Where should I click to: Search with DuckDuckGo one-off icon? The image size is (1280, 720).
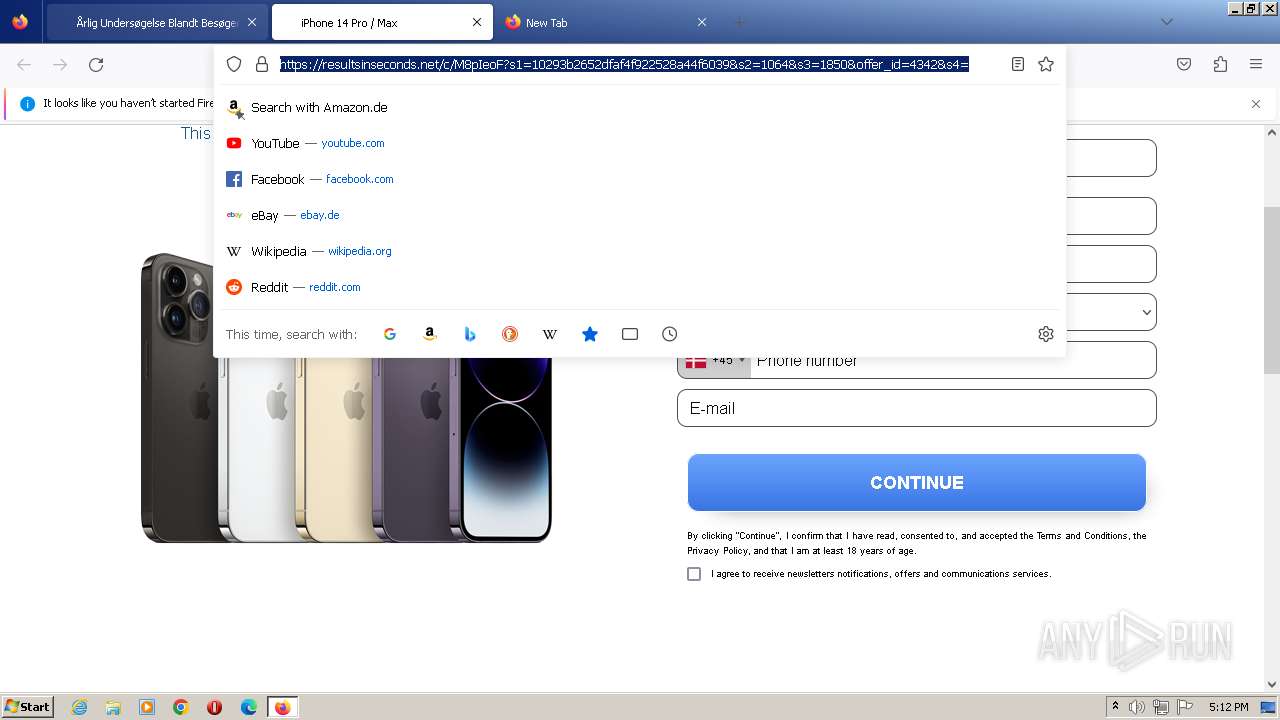[510, 334]
